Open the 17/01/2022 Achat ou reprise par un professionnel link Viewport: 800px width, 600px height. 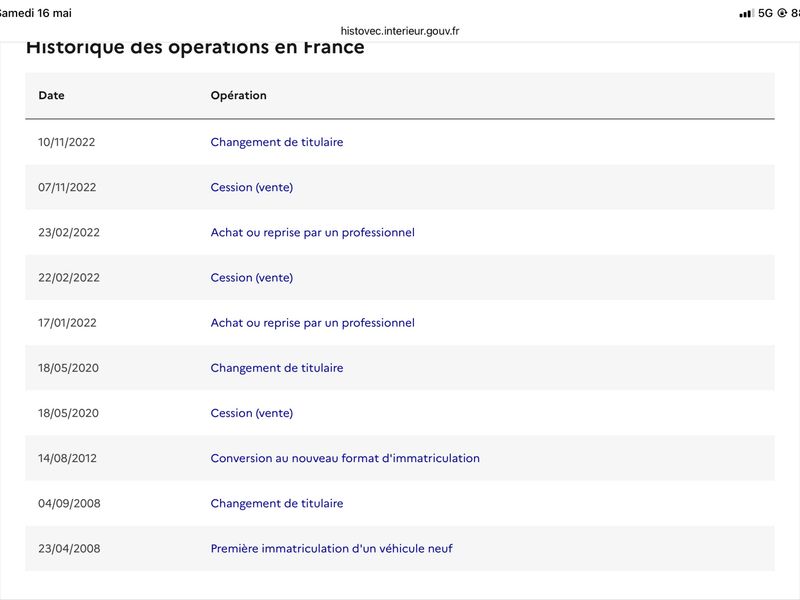pyautogui.click(x=313, y=323)
